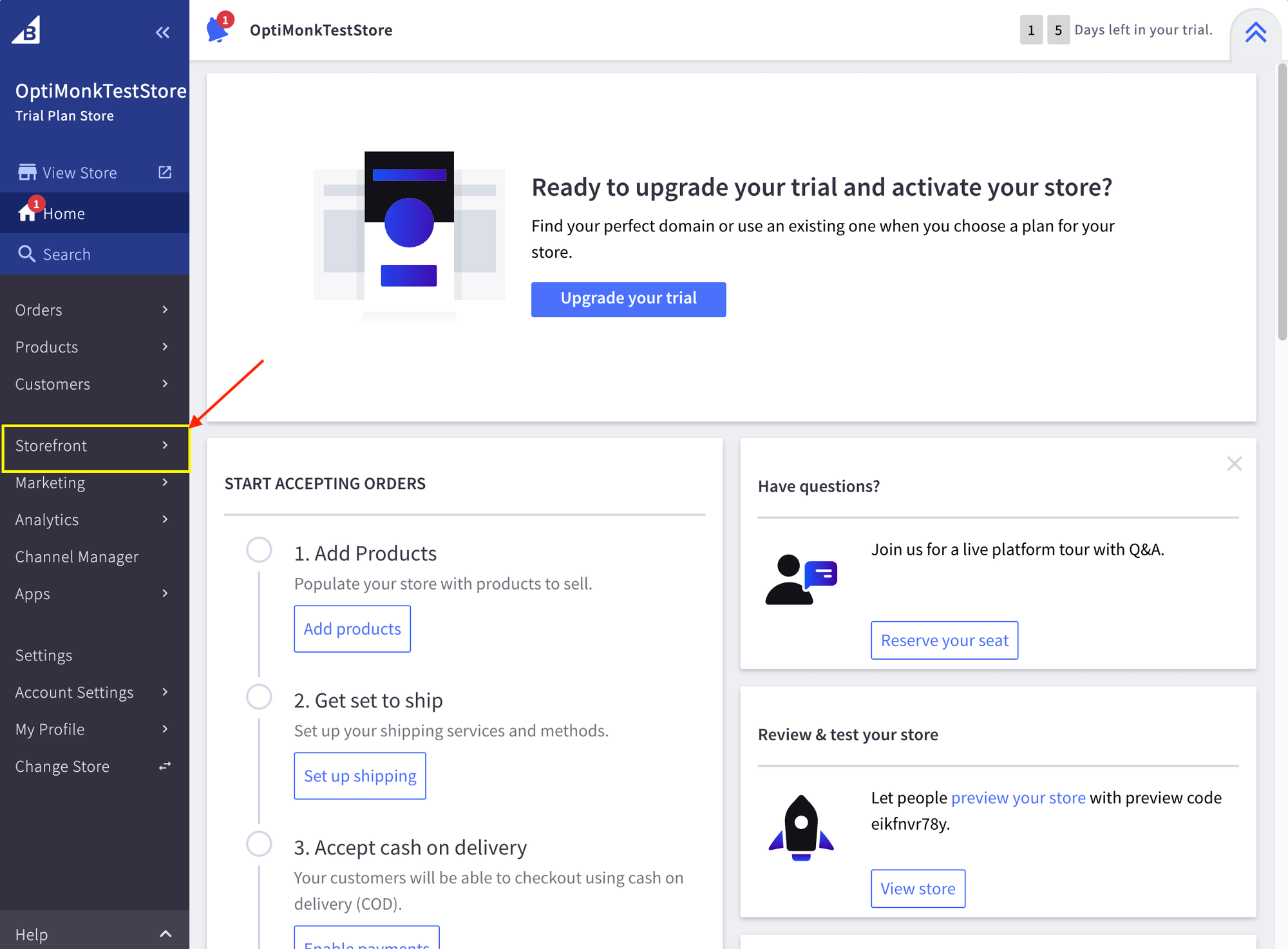Expand the Marketing menu chevron
Viewport: 1288px width, 949px height.
pos(165,483)
